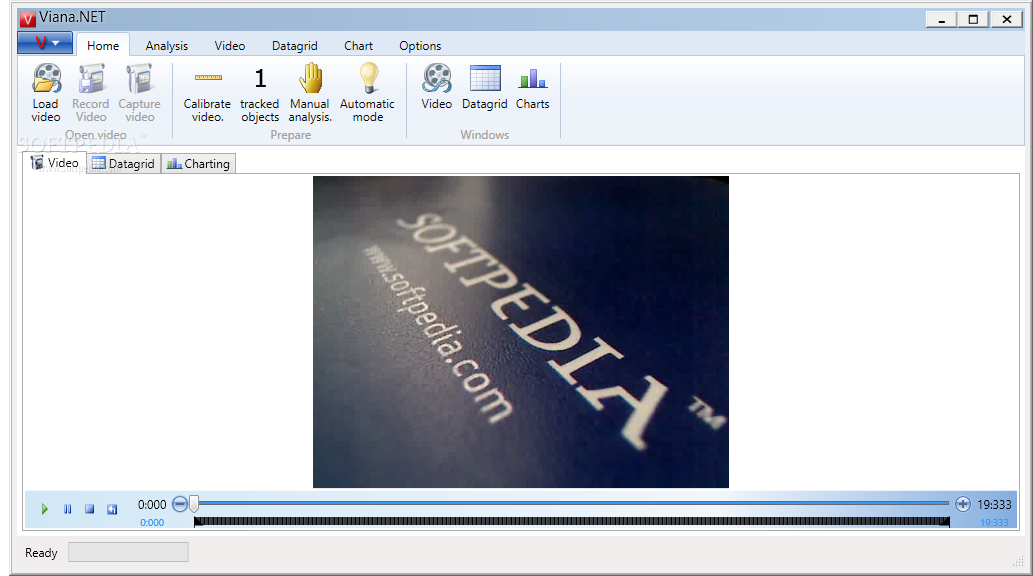Open the Video ribbon tab
The image size is (1033, 576).
tap(230, 45)
